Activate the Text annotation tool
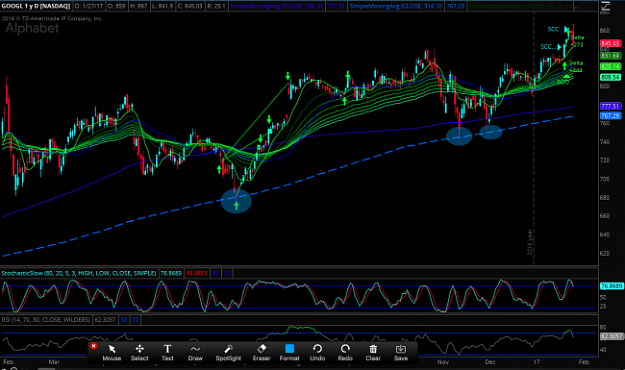 click(x=167, y=352)
